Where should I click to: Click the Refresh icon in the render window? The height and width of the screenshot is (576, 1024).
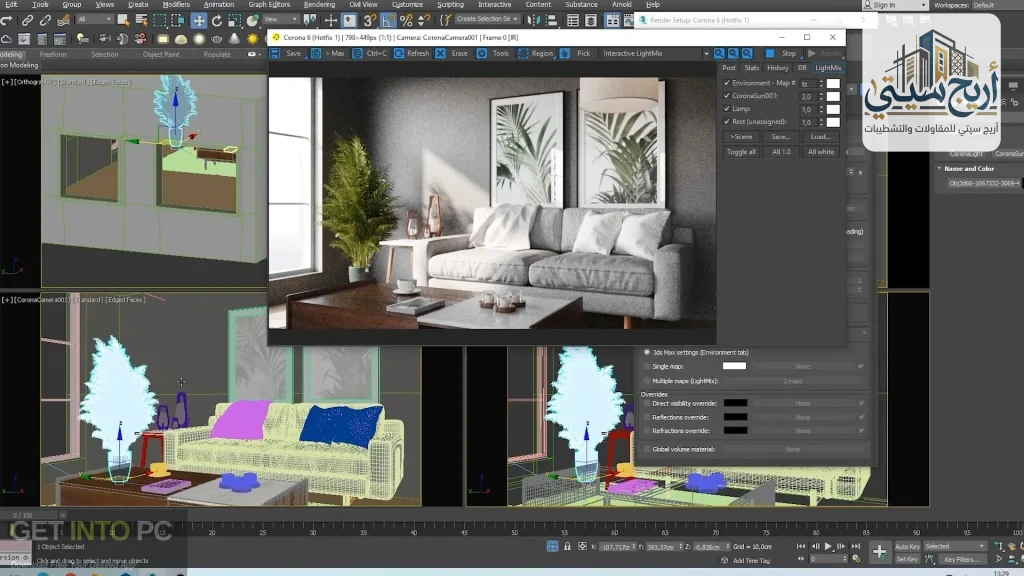pyautogui.click(x=398, y=53)
